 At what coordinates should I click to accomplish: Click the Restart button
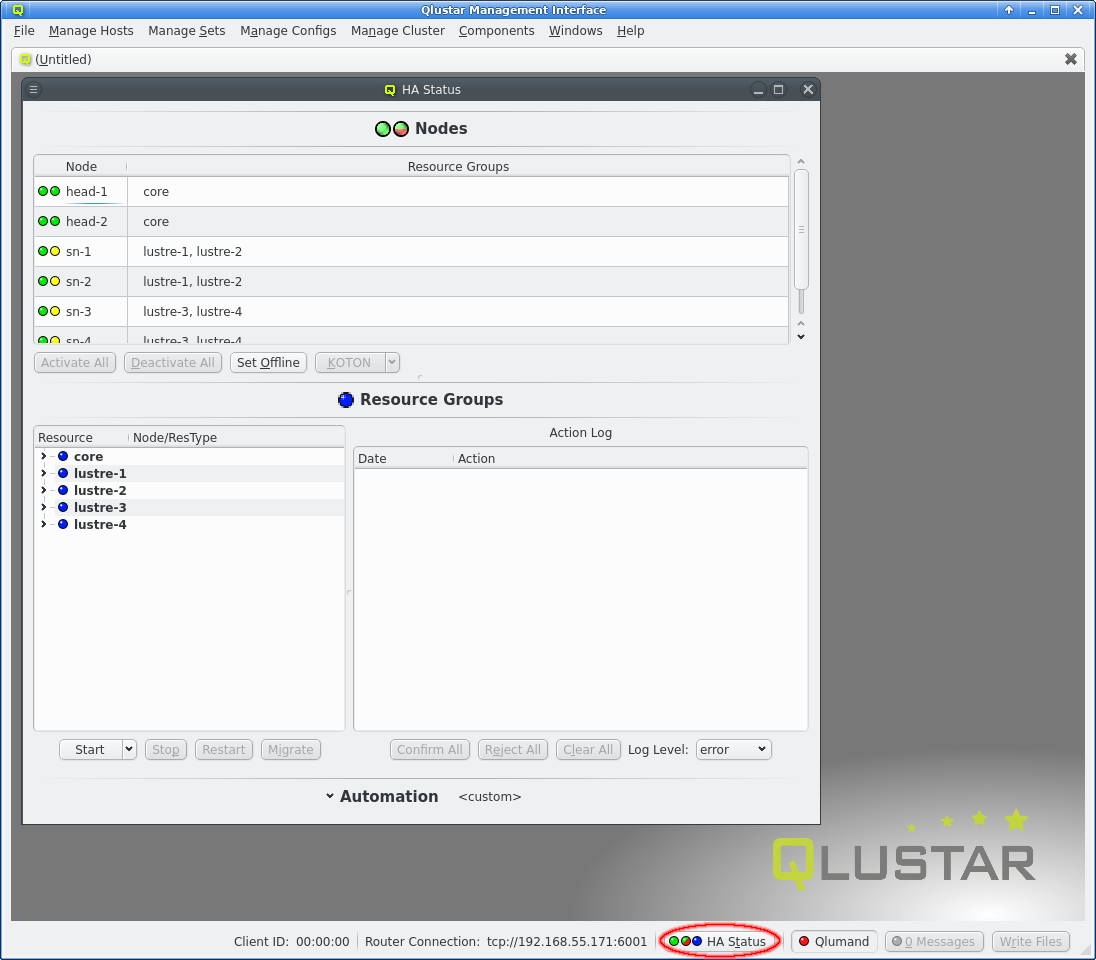[224, 750]
